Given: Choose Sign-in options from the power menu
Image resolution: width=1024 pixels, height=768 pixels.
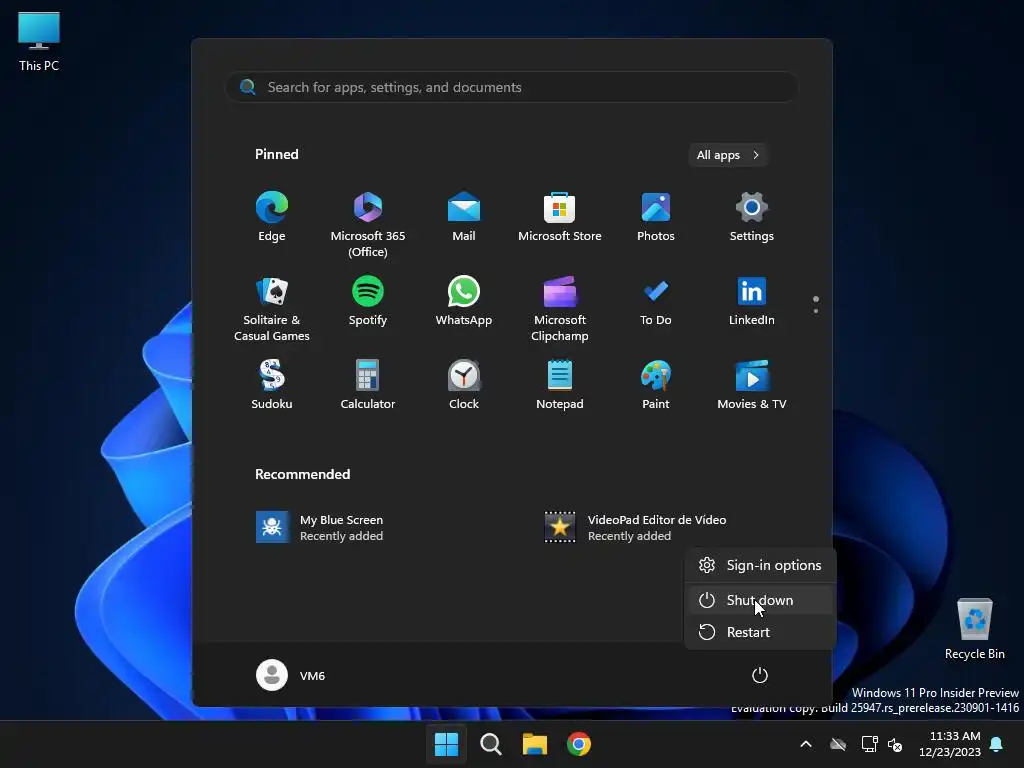Looking at the screenshot, I should point(760,565).
